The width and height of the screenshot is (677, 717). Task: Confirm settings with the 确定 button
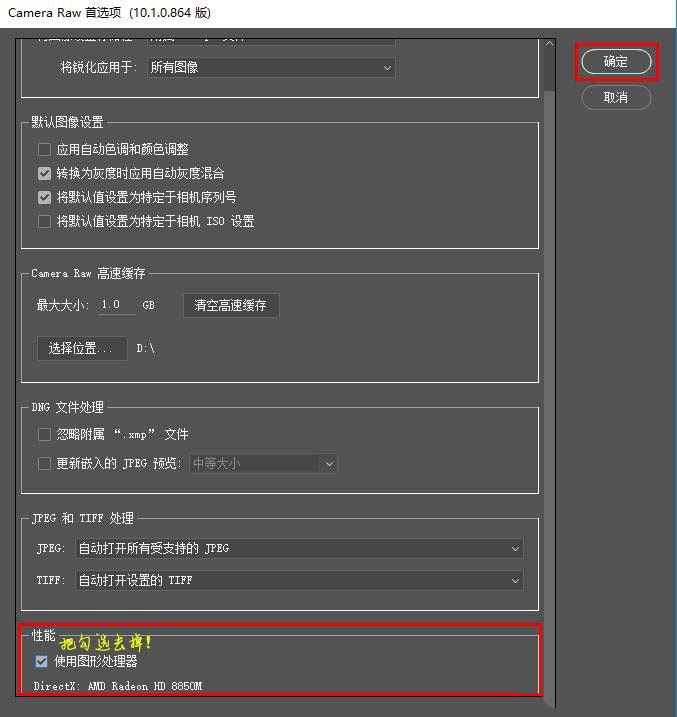tap(616, 62)
